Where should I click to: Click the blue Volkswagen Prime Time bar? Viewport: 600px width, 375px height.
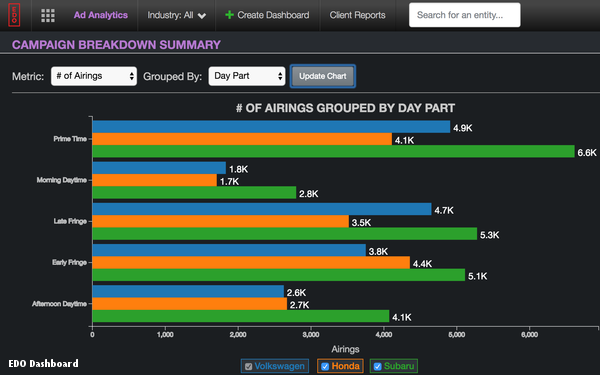(x=271, y=127)
